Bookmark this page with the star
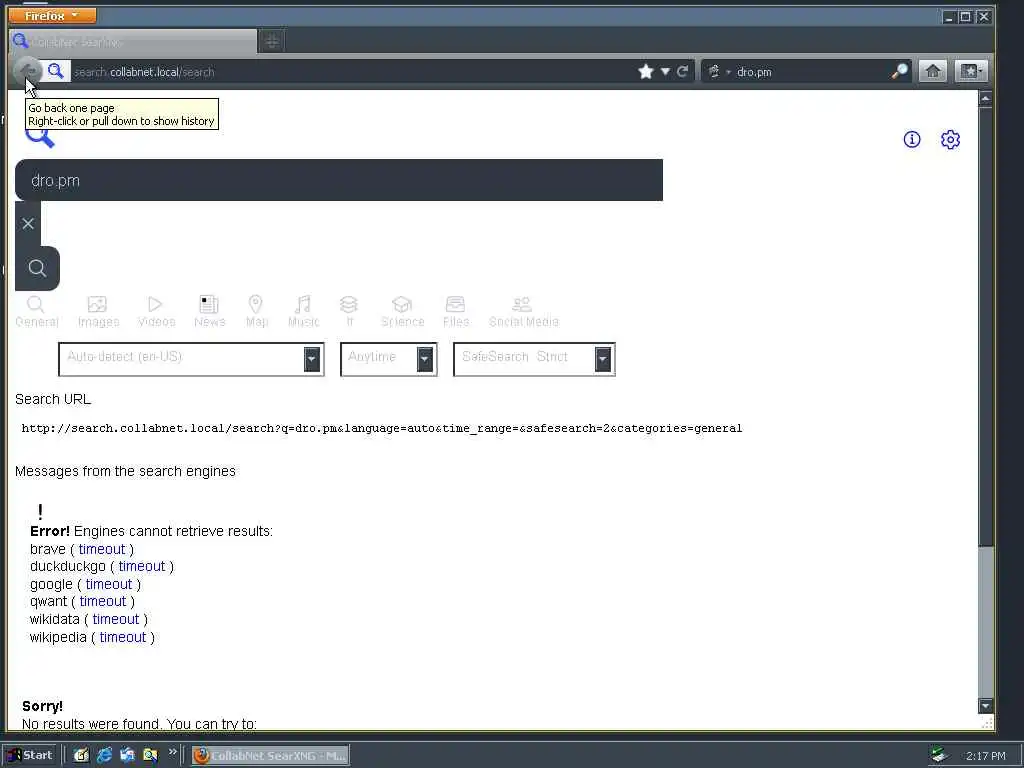The image size is (1024, 768). 646,71
